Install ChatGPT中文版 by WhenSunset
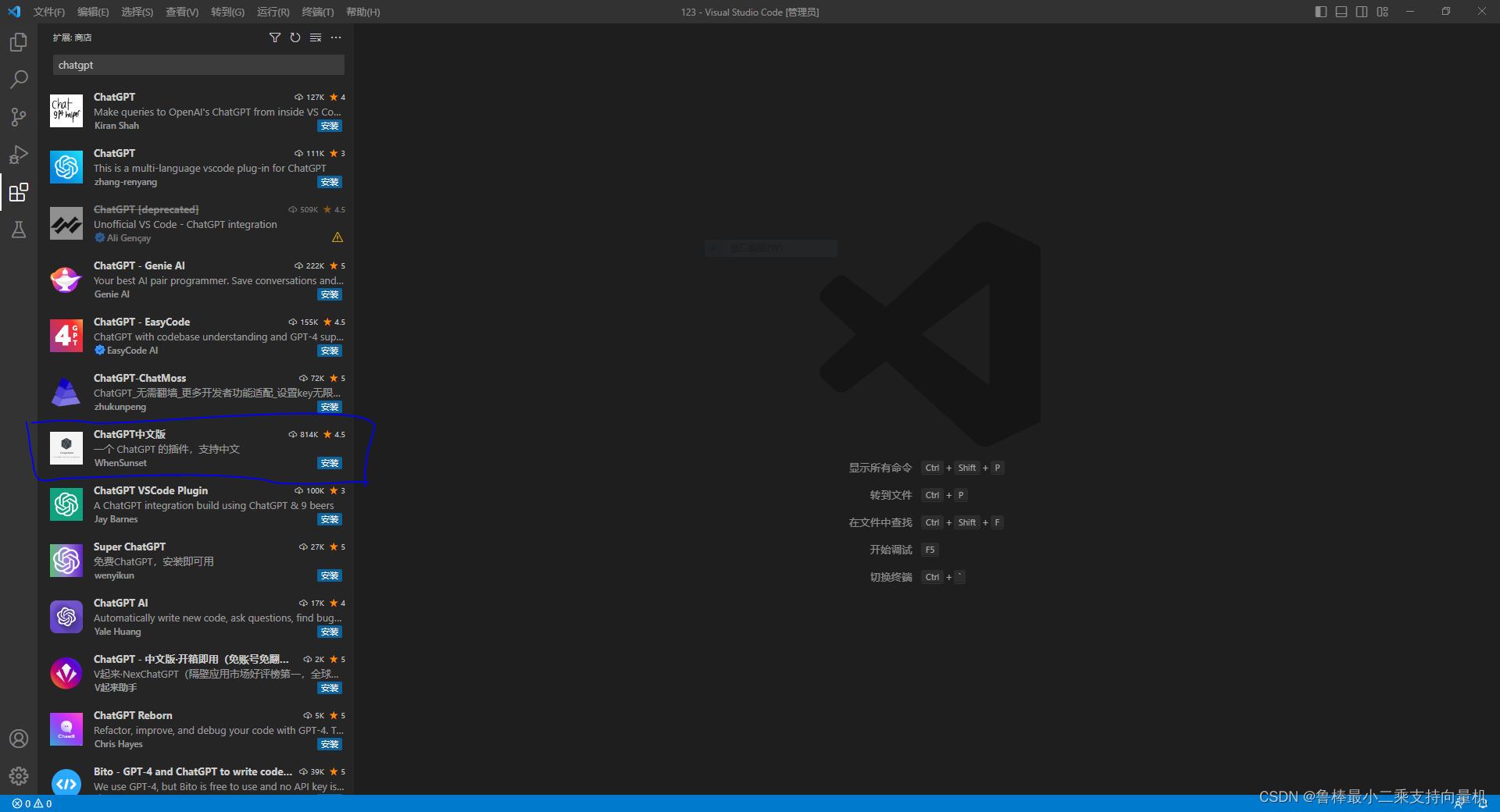The height and width of the screenshot is (812, 1500). (330, 463)
